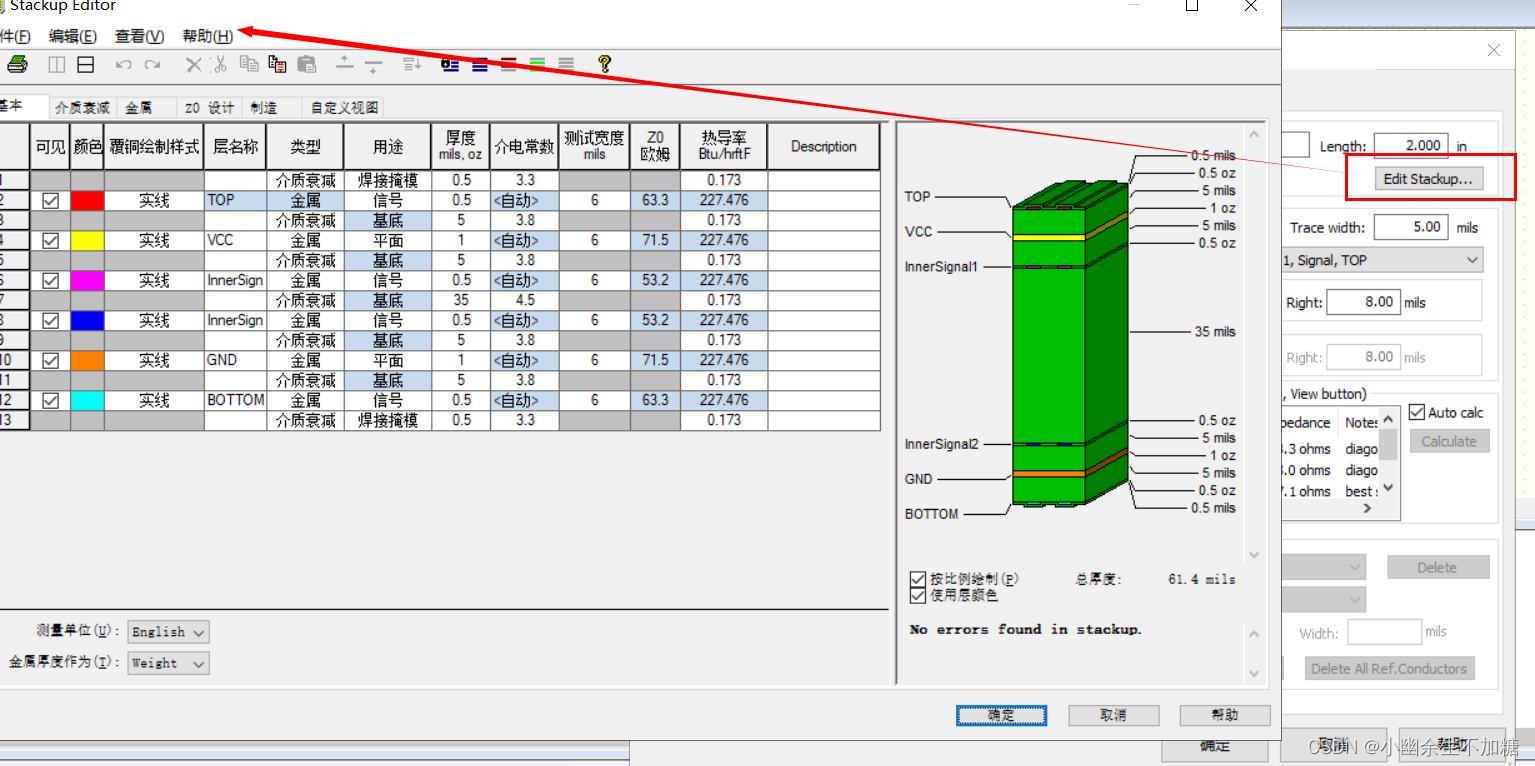The width and height of the screenshot is (1535, 766).
Task: Toggle the 使用层颜色 checkbox
Action: pyautogui.click(x=918, y=595)
